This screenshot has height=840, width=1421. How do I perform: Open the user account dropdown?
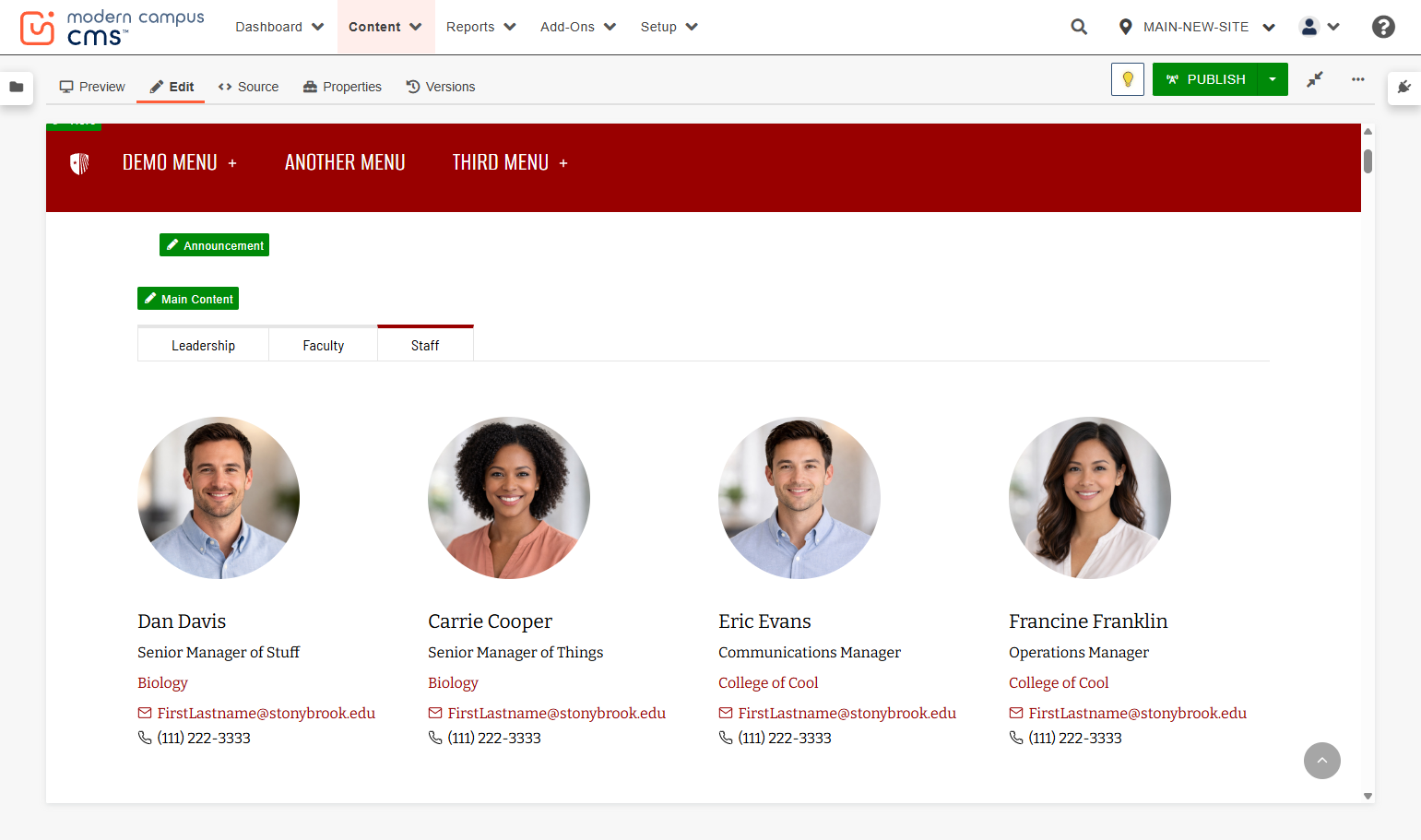coord(1320,27)
